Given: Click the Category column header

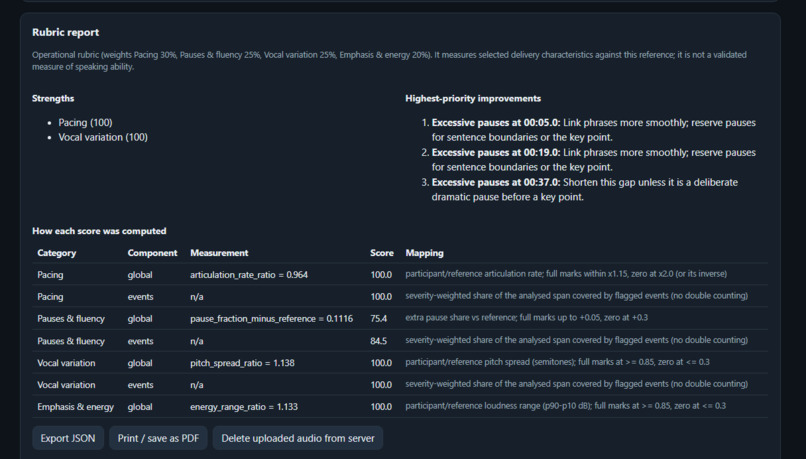Looking at the screenshot, I should point(57,253).
